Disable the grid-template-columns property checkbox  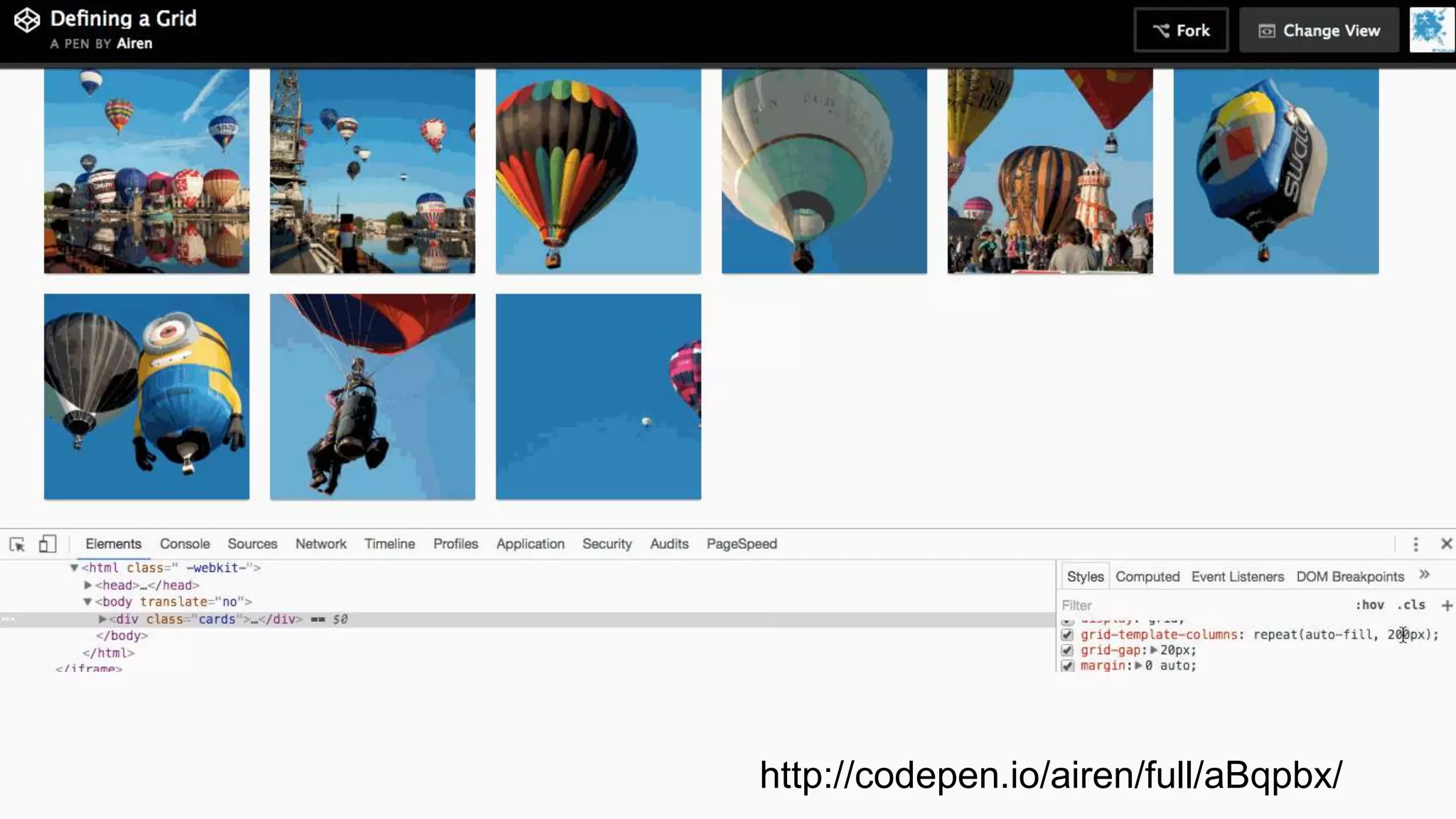click(1066, 635)
